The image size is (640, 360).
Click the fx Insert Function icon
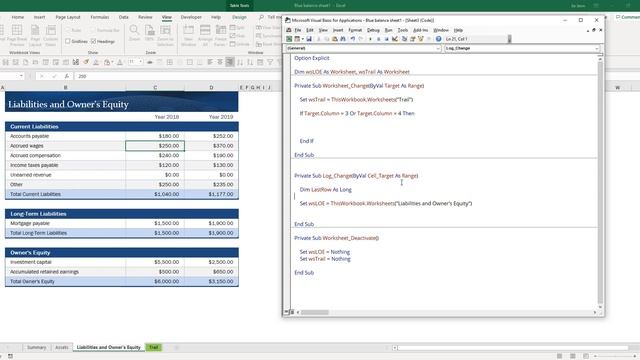tap(67, 76)
